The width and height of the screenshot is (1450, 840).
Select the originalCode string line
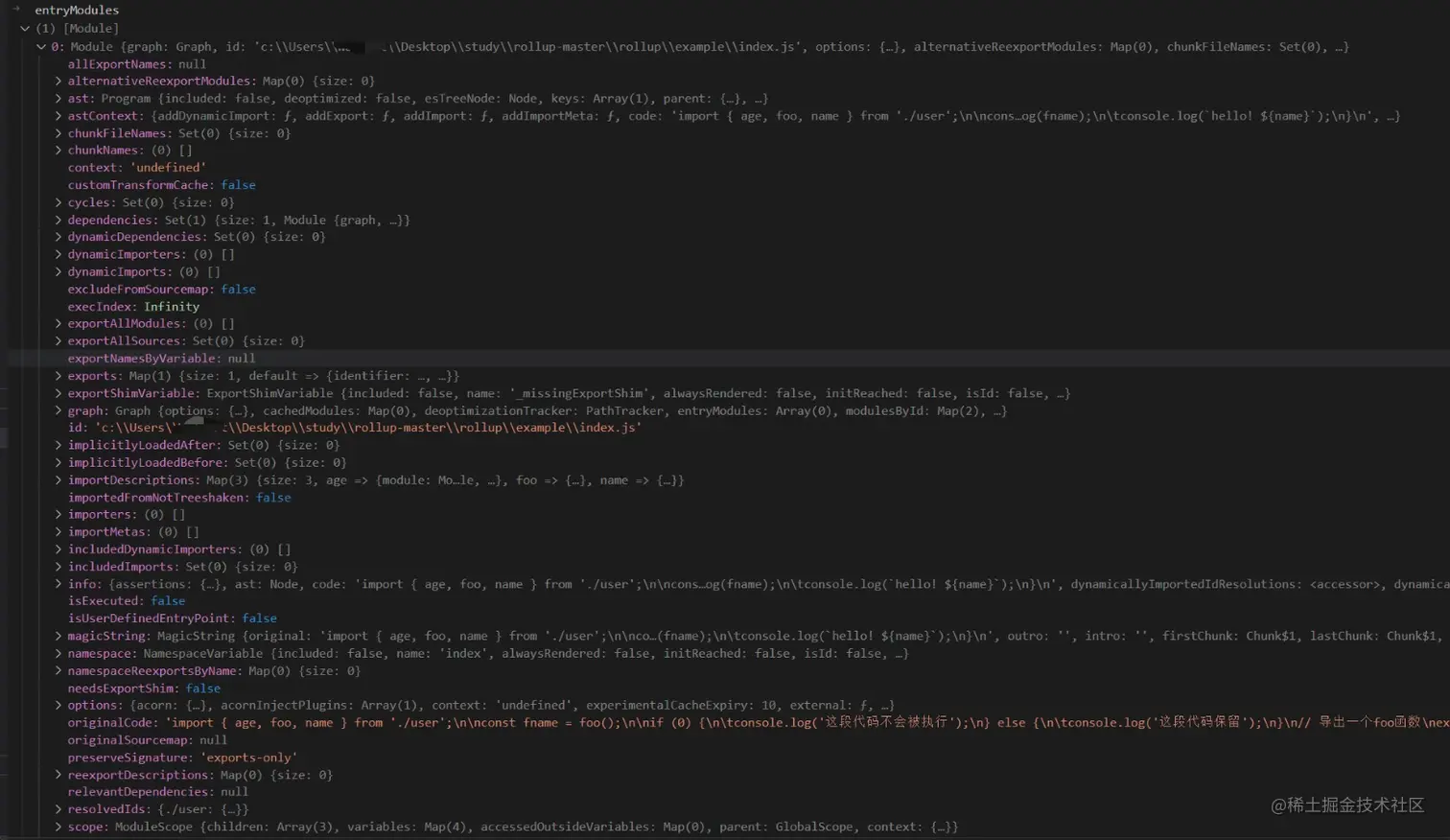(x=759, y=722)
